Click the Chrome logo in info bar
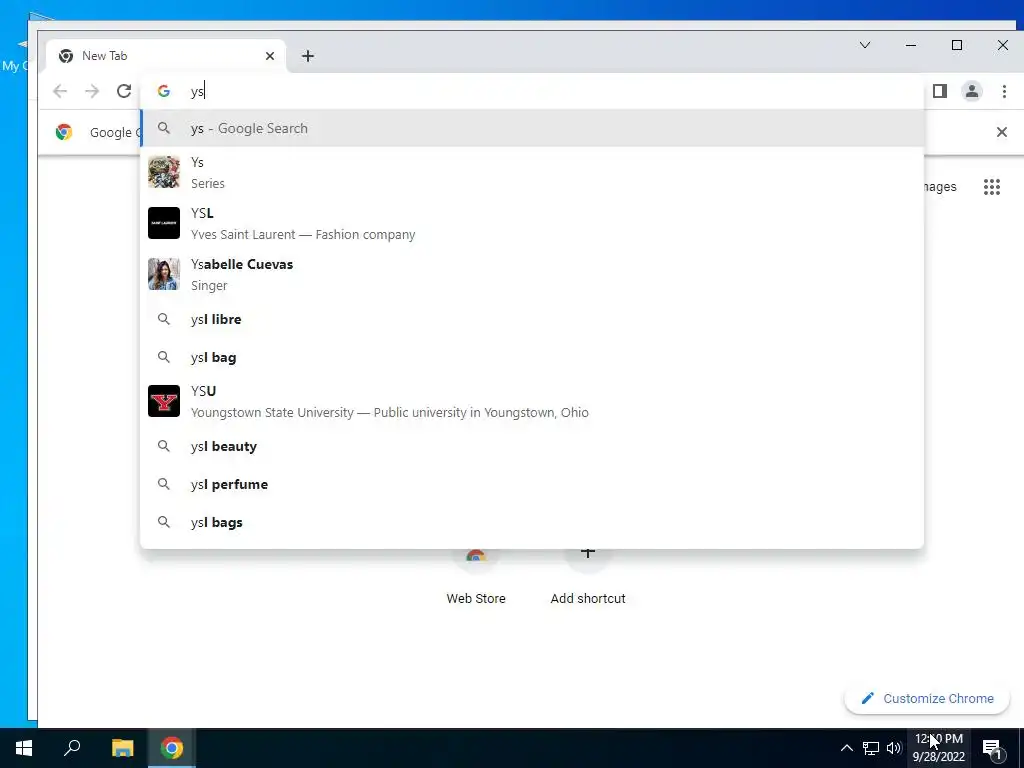This screenshot has width=1024, height=768. tap(64, 132)
